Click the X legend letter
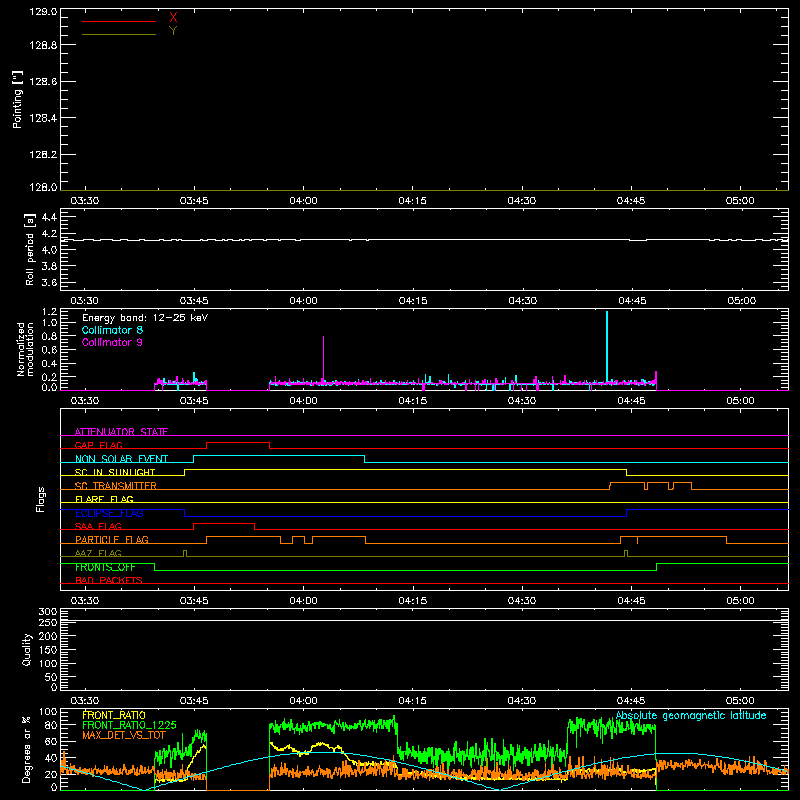This screenshot has height=800, width=800. [173, 18]
